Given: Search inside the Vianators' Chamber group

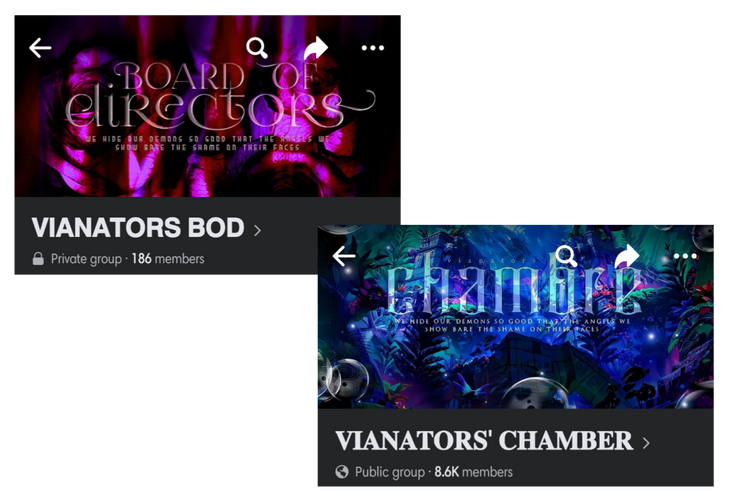Looking at the screenshot, I should (x=566, y=256).
